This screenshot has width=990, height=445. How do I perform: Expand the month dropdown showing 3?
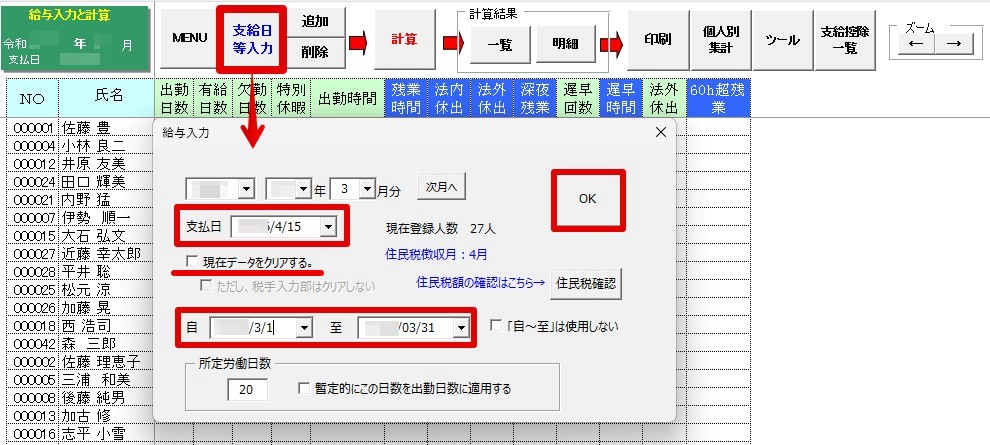click(x=367, y=189)
